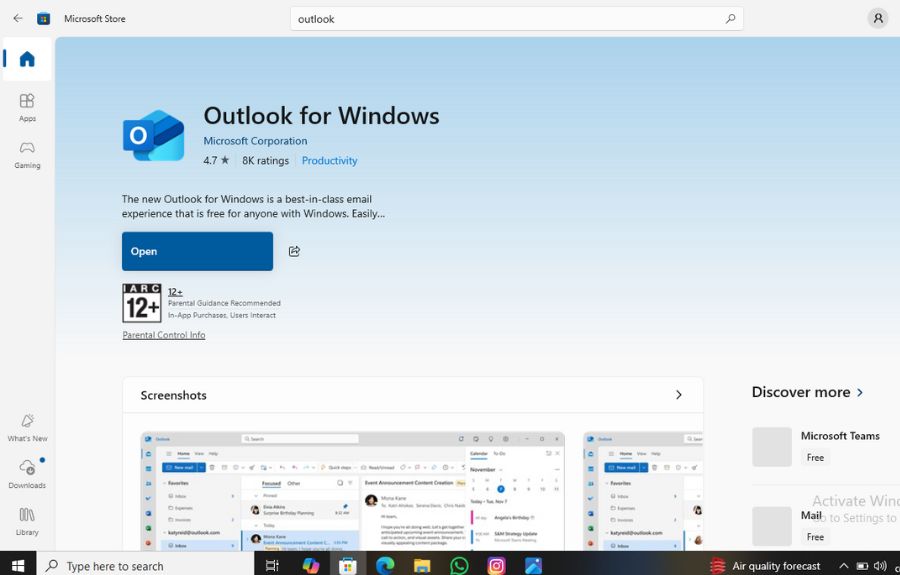Open the Discover more chevron
The width and height of the screenshot is (900, 575).
(860, 392)
